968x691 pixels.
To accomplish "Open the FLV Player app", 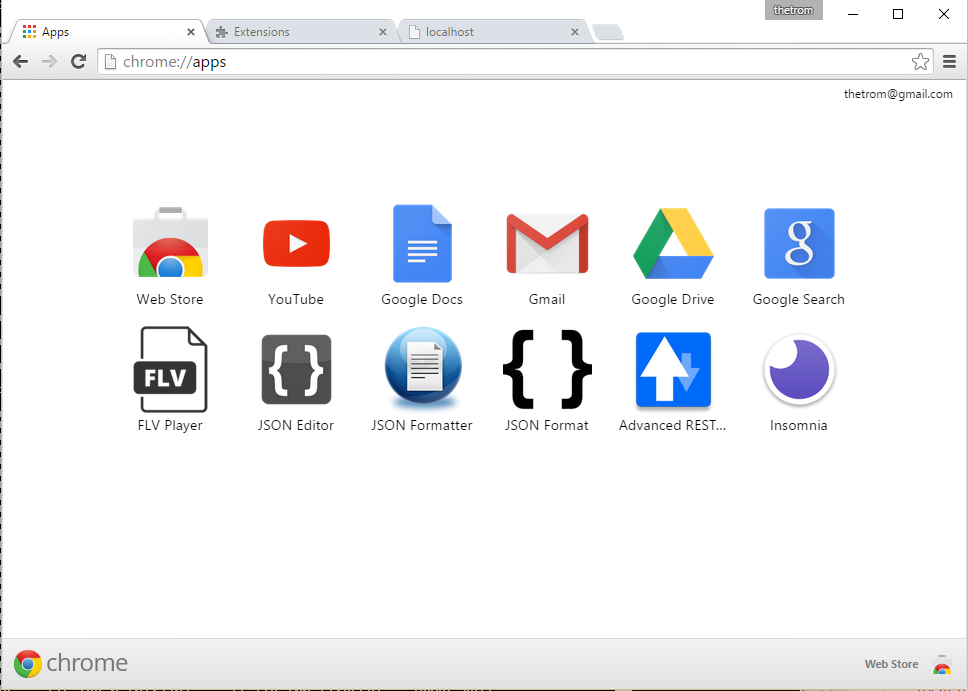I will tap(170, 370).
